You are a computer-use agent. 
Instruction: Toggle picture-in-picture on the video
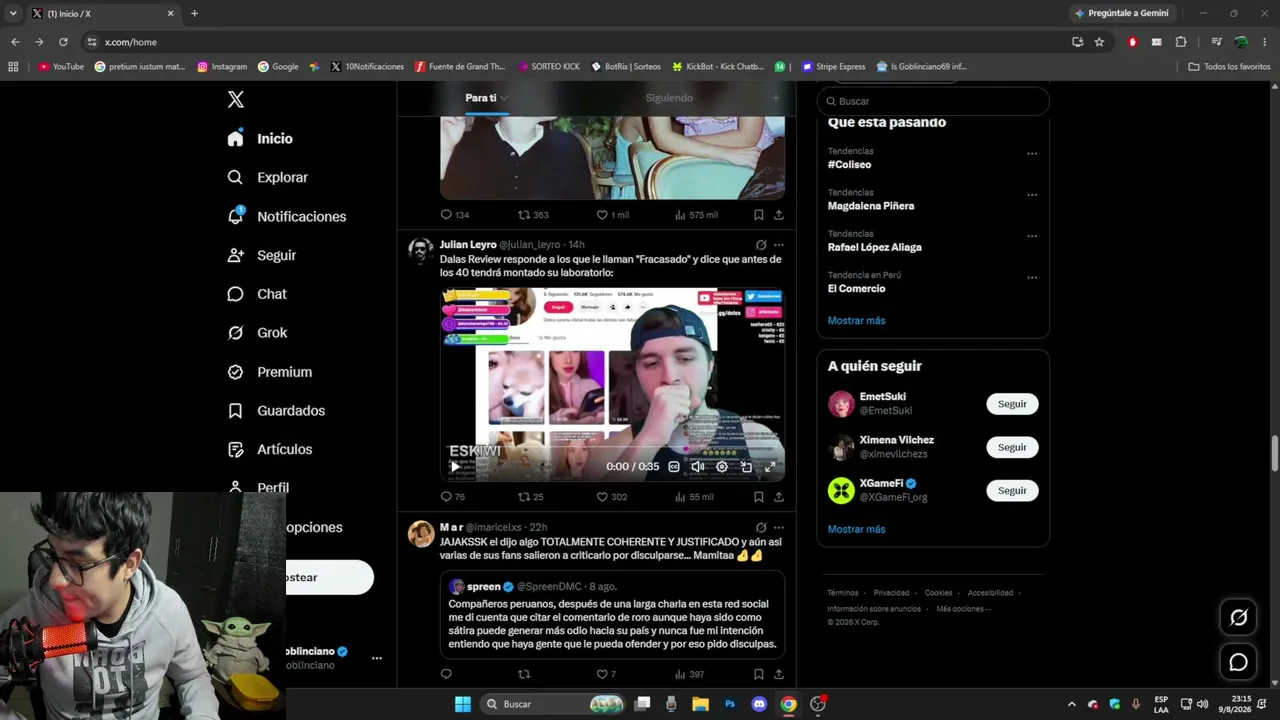coord(746,467)
